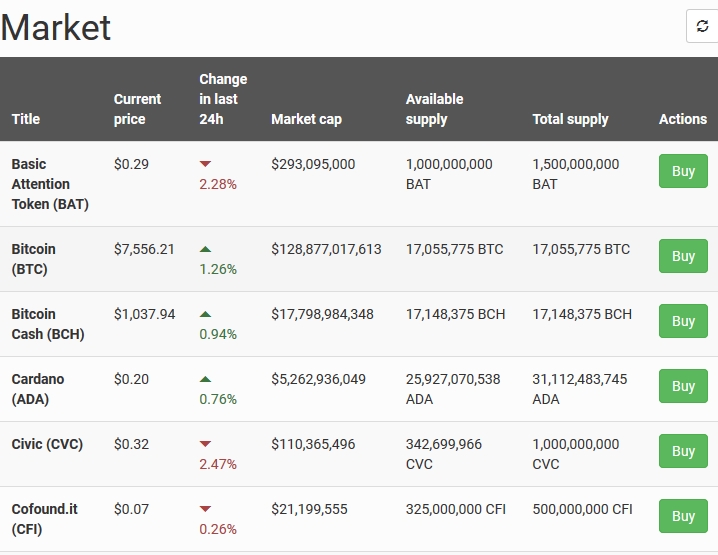Open the Cardano (ADA) title entry
The height and width of the screenshot is (555, 718).
[38, 389]
